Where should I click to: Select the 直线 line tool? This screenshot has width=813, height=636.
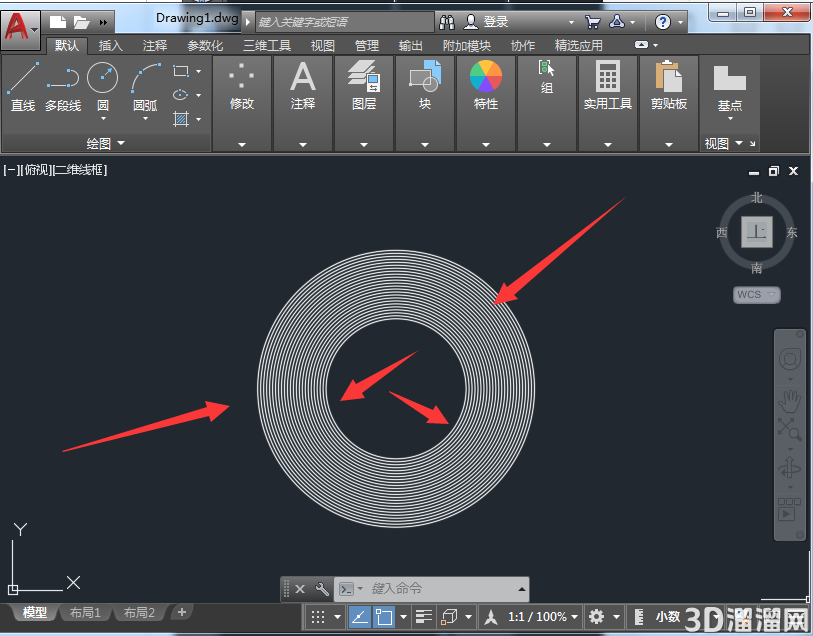[23, 87]
